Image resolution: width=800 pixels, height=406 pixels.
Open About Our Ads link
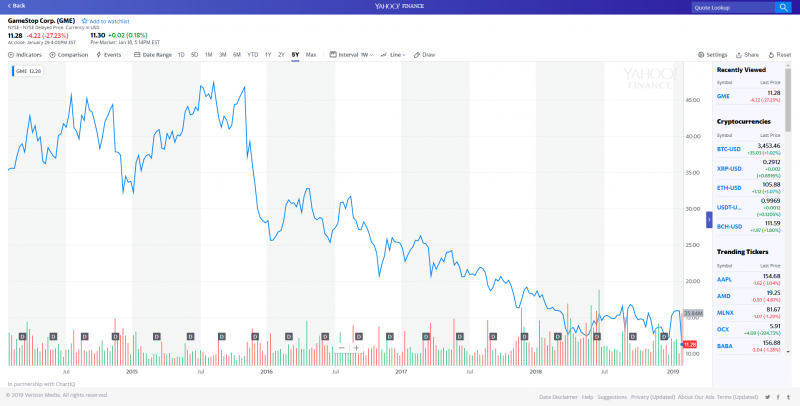point(696,397)
